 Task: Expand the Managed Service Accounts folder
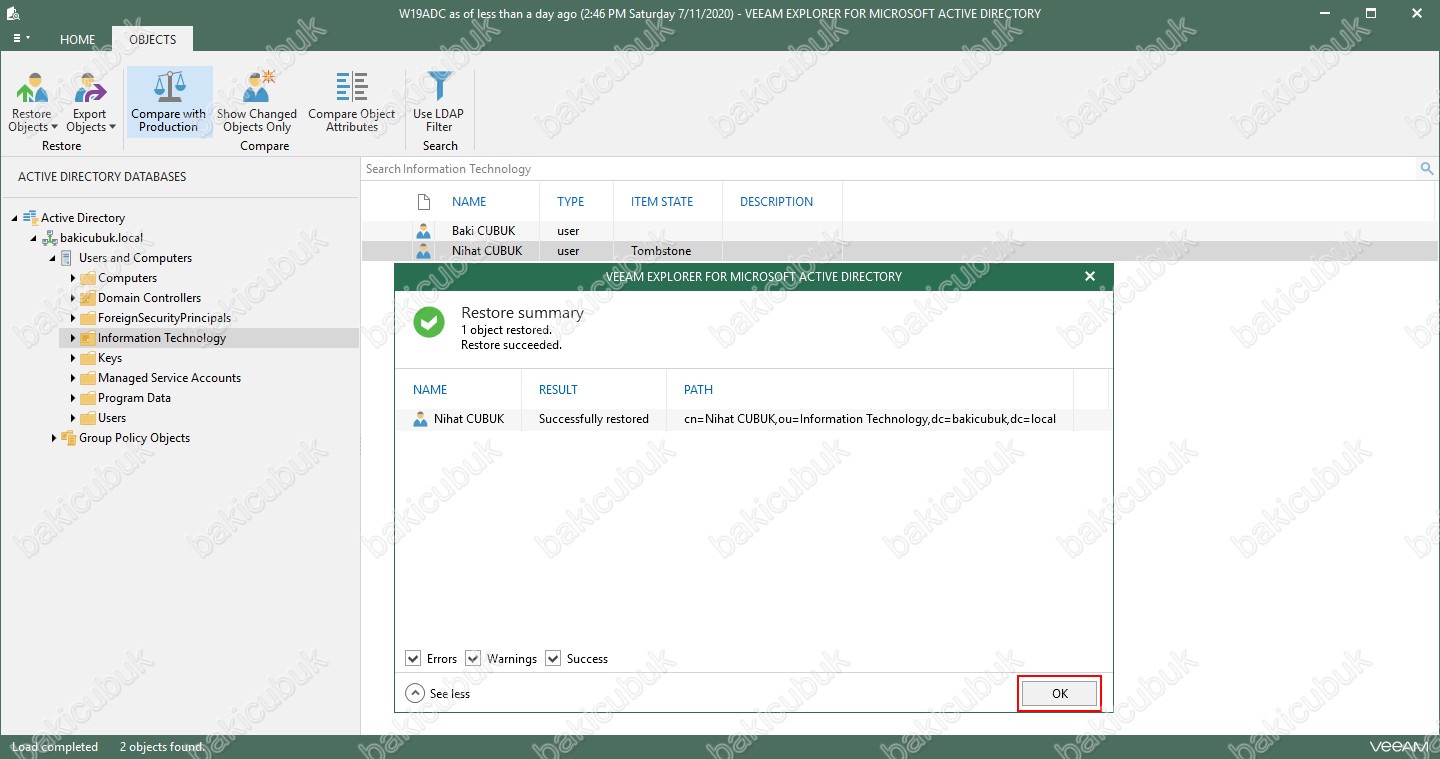73,378
